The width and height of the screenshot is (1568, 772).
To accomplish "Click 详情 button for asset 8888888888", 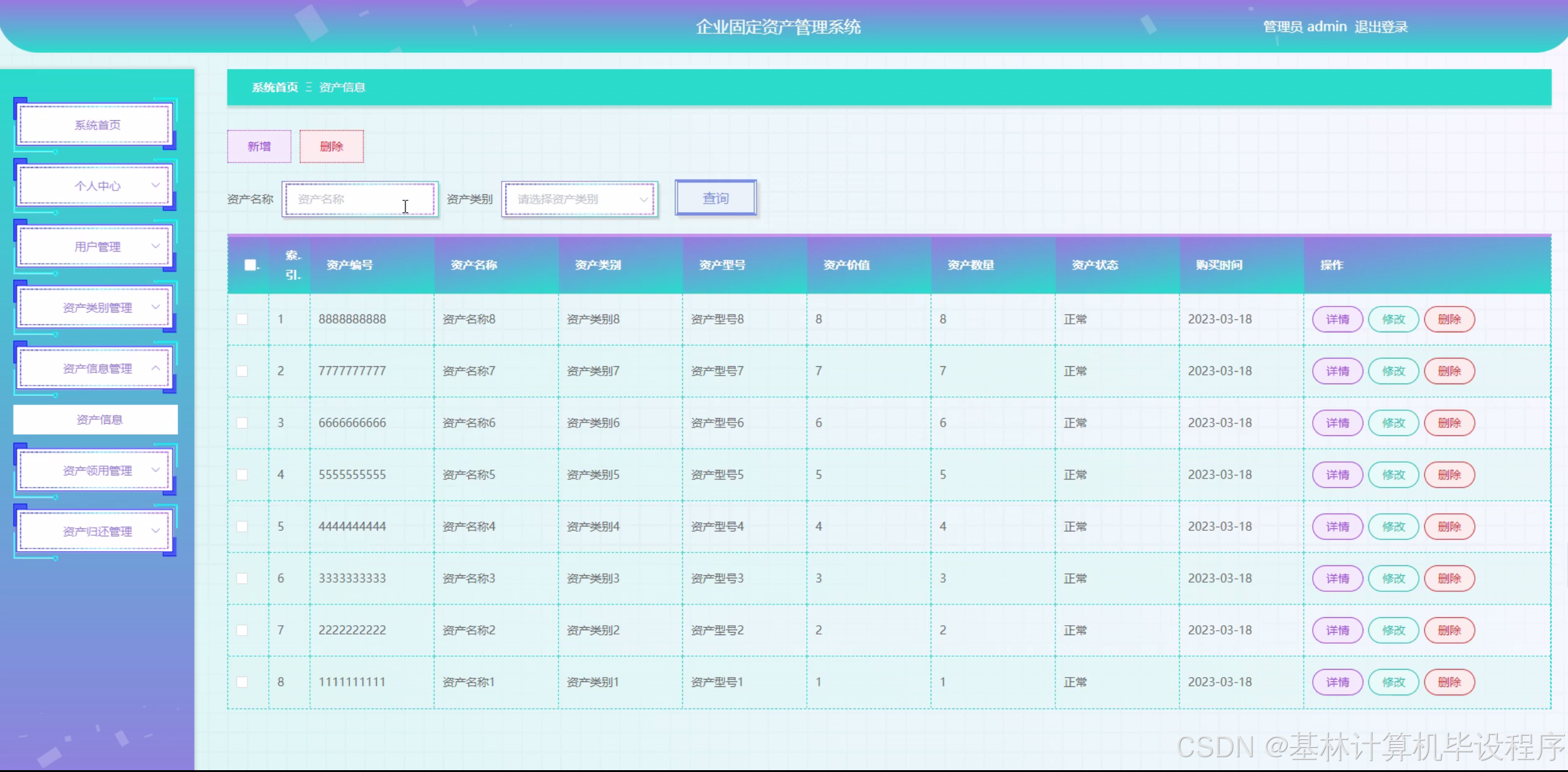I will pyautogui.click(x=1337, y=319).
